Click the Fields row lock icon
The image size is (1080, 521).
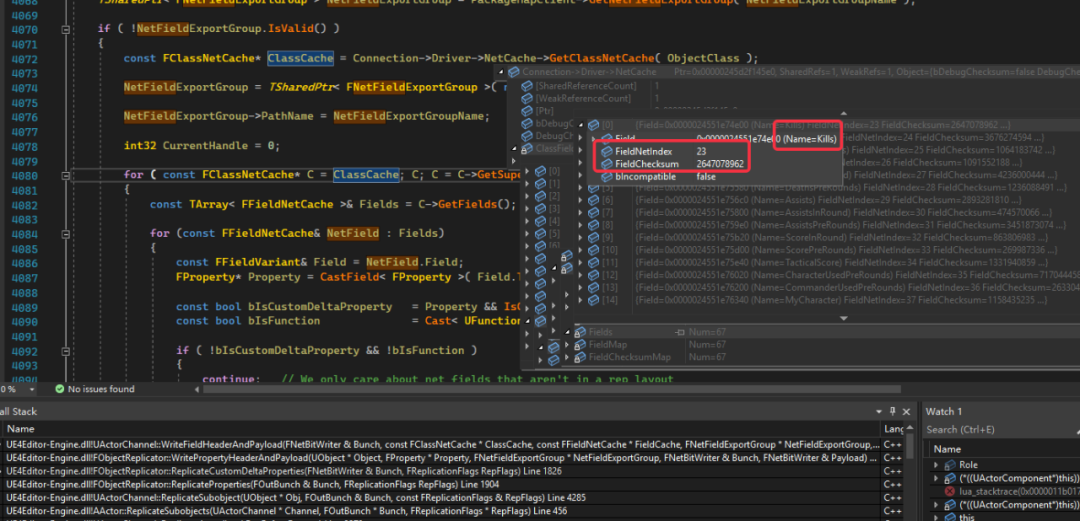click(x=579, y=332)
